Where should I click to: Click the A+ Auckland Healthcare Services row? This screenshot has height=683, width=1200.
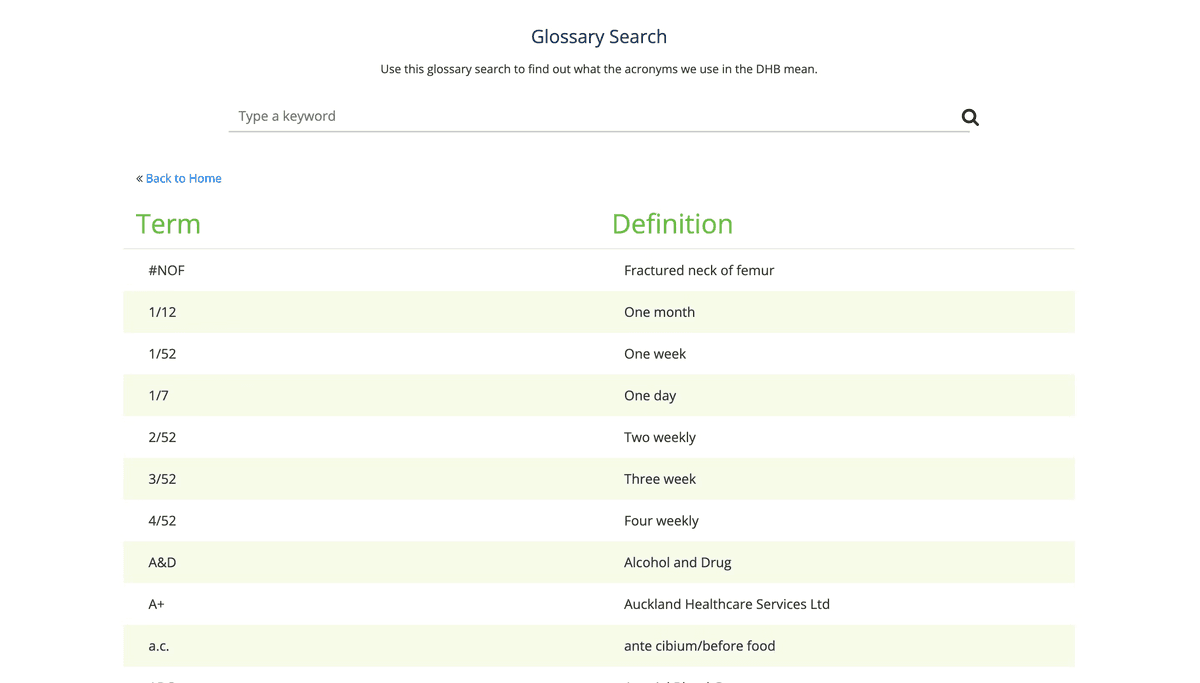(155, 604)
